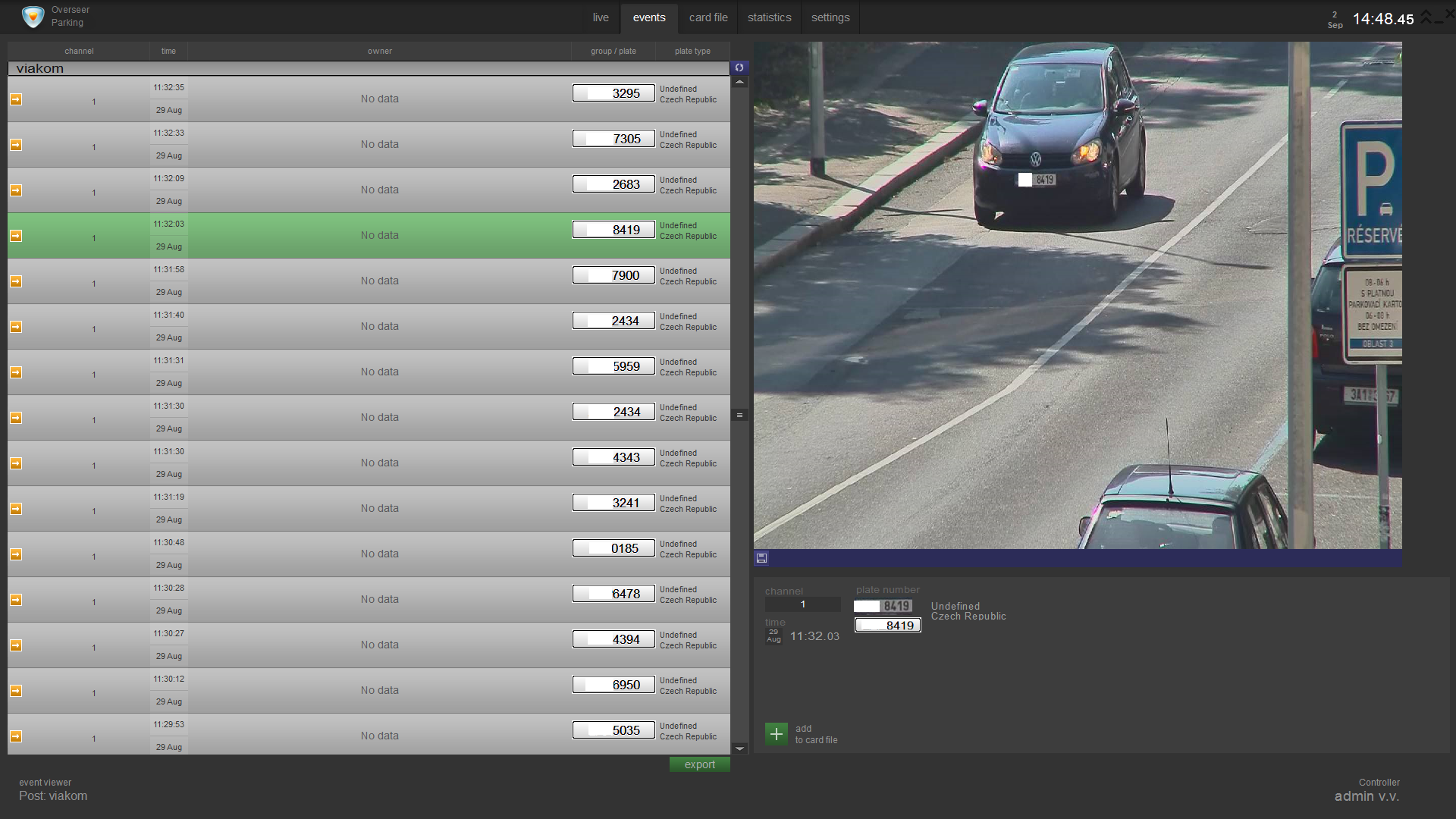Open the live tab
Screen dimensions: 1456x819
[601, 17]
